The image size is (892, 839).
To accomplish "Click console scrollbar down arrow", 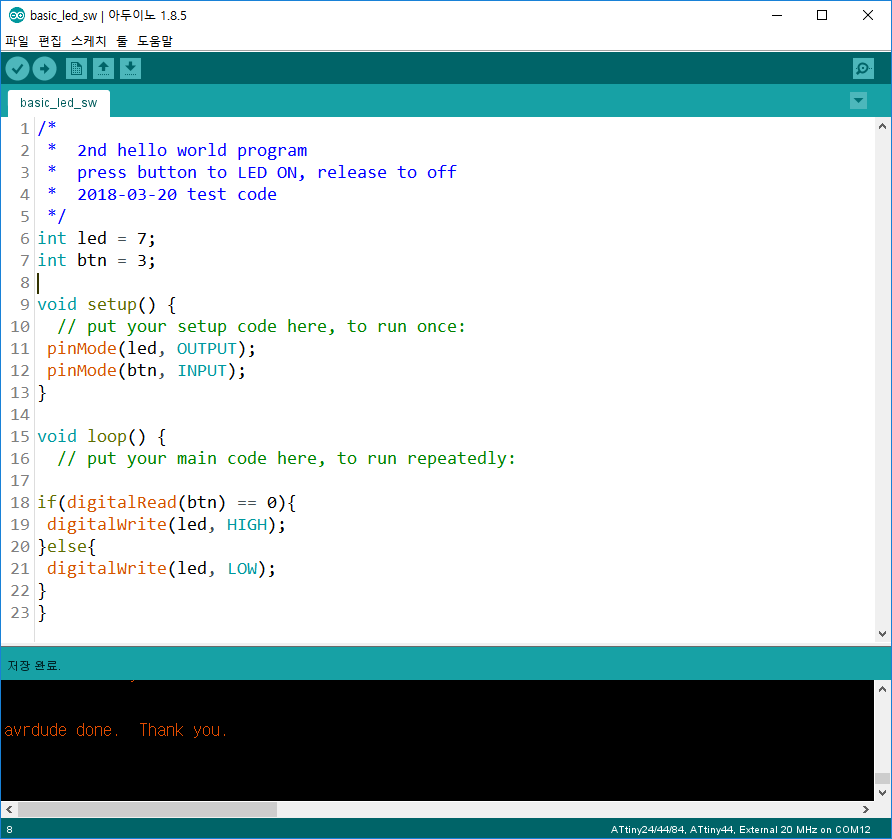I will 882,792.
